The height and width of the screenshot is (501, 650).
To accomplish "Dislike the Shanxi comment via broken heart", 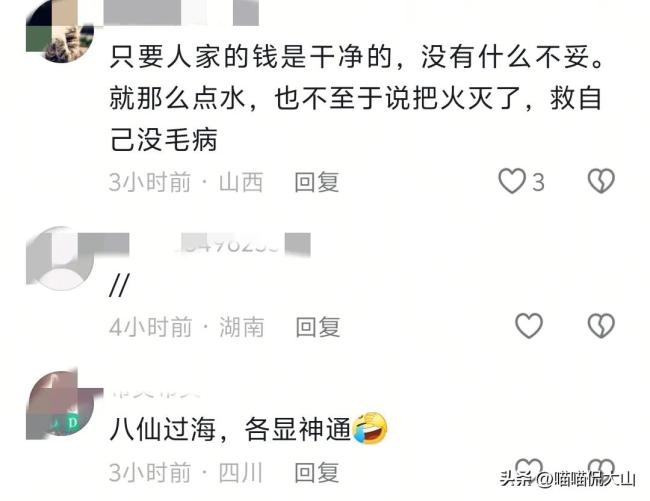I will 601,181.
